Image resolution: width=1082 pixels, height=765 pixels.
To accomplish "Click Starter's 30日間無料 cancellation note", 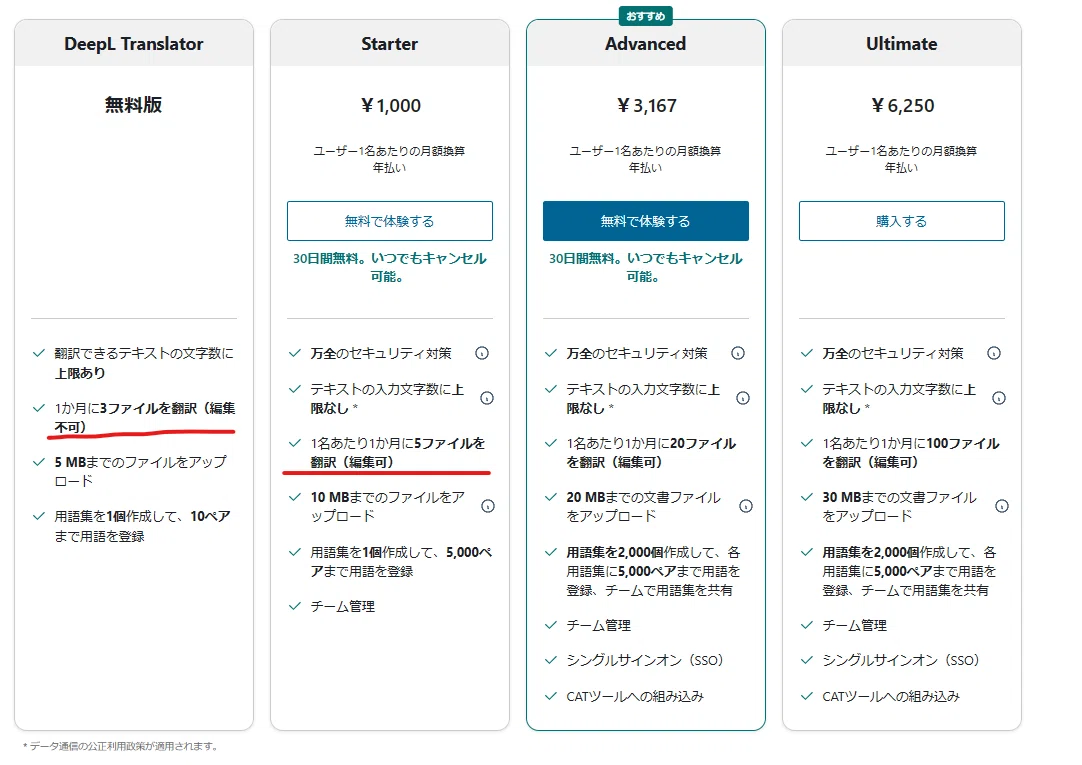I will [390, 267].
